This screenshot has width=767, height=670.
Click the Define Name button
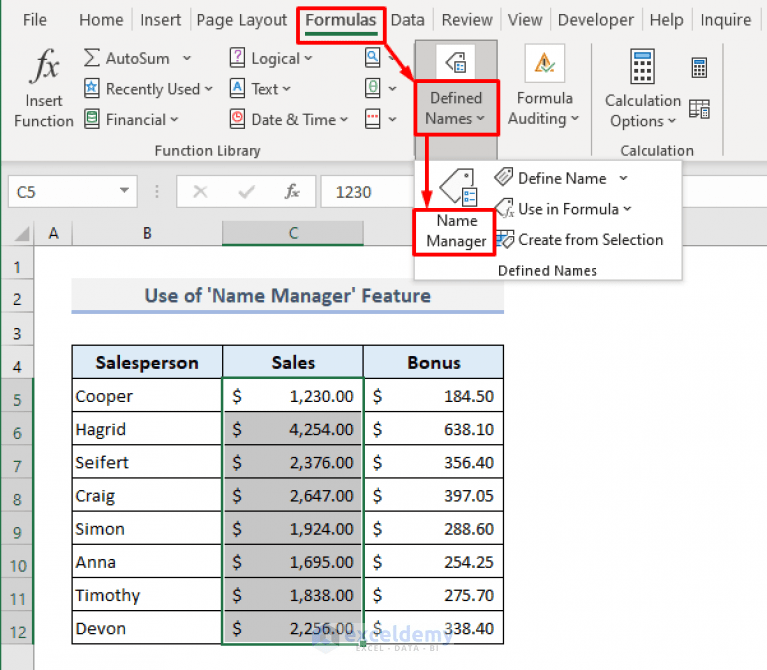click(x=552, y=178)
